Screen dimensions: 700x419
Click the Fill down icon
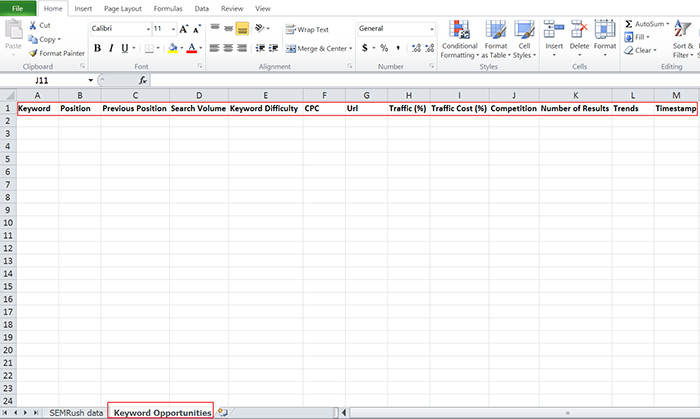point(629,37)
